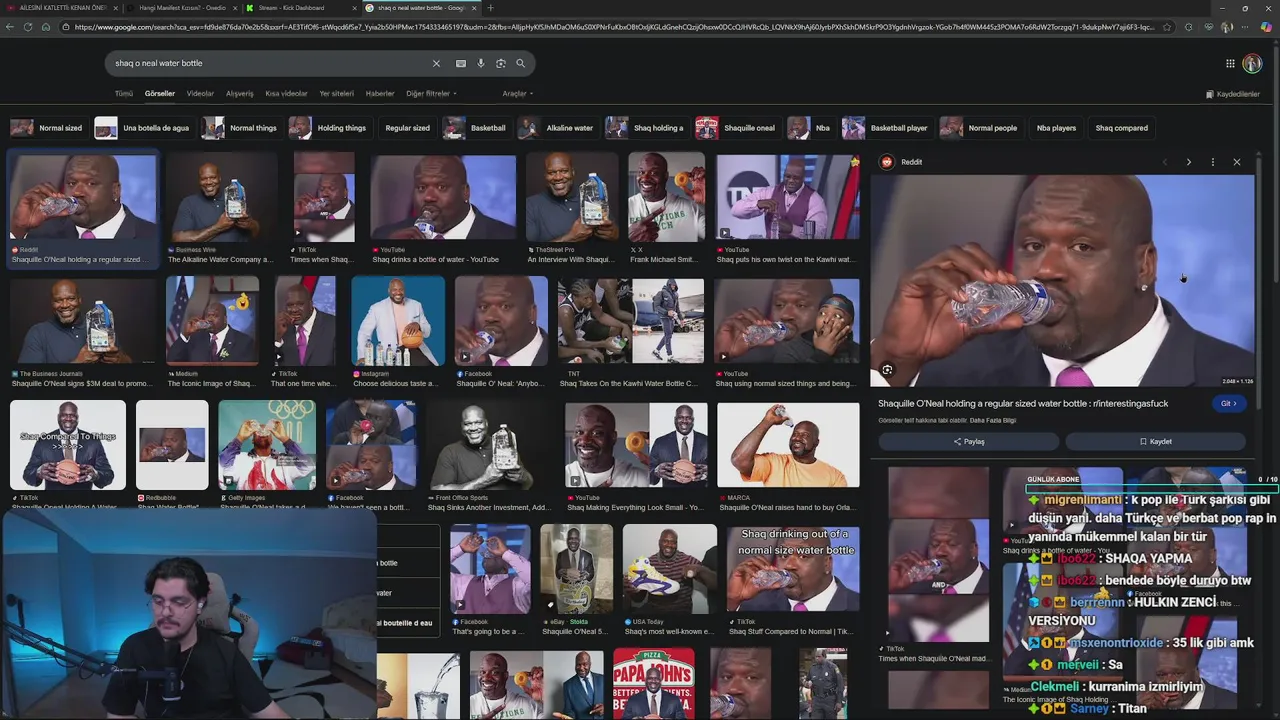The image size is (1280, 720).
Task: Expand the Araçlar tools dropdown
Action: tap(517, 94)
